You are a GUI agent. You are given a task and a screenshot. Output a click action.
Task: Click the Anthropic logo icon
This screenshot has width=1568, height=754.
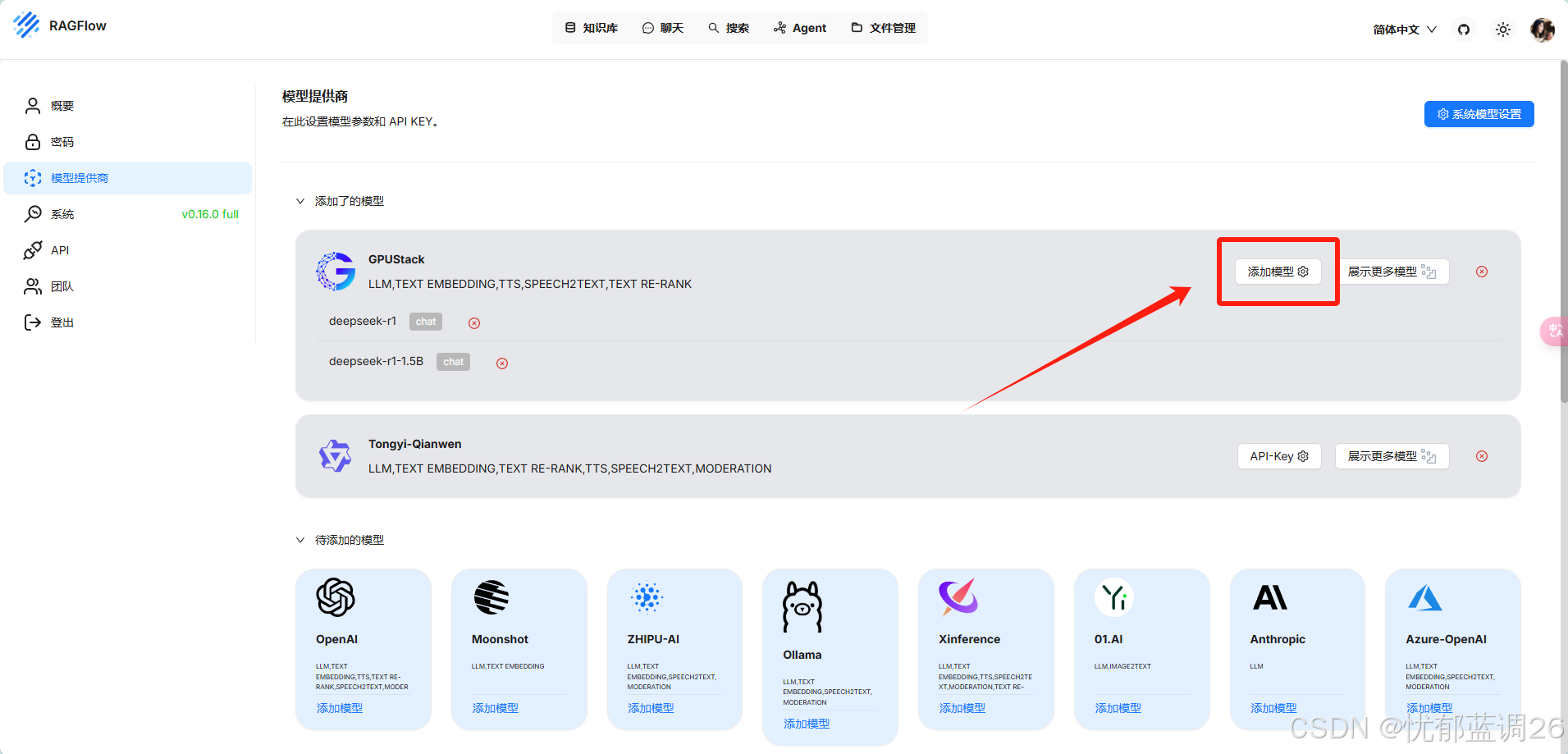1270,597
